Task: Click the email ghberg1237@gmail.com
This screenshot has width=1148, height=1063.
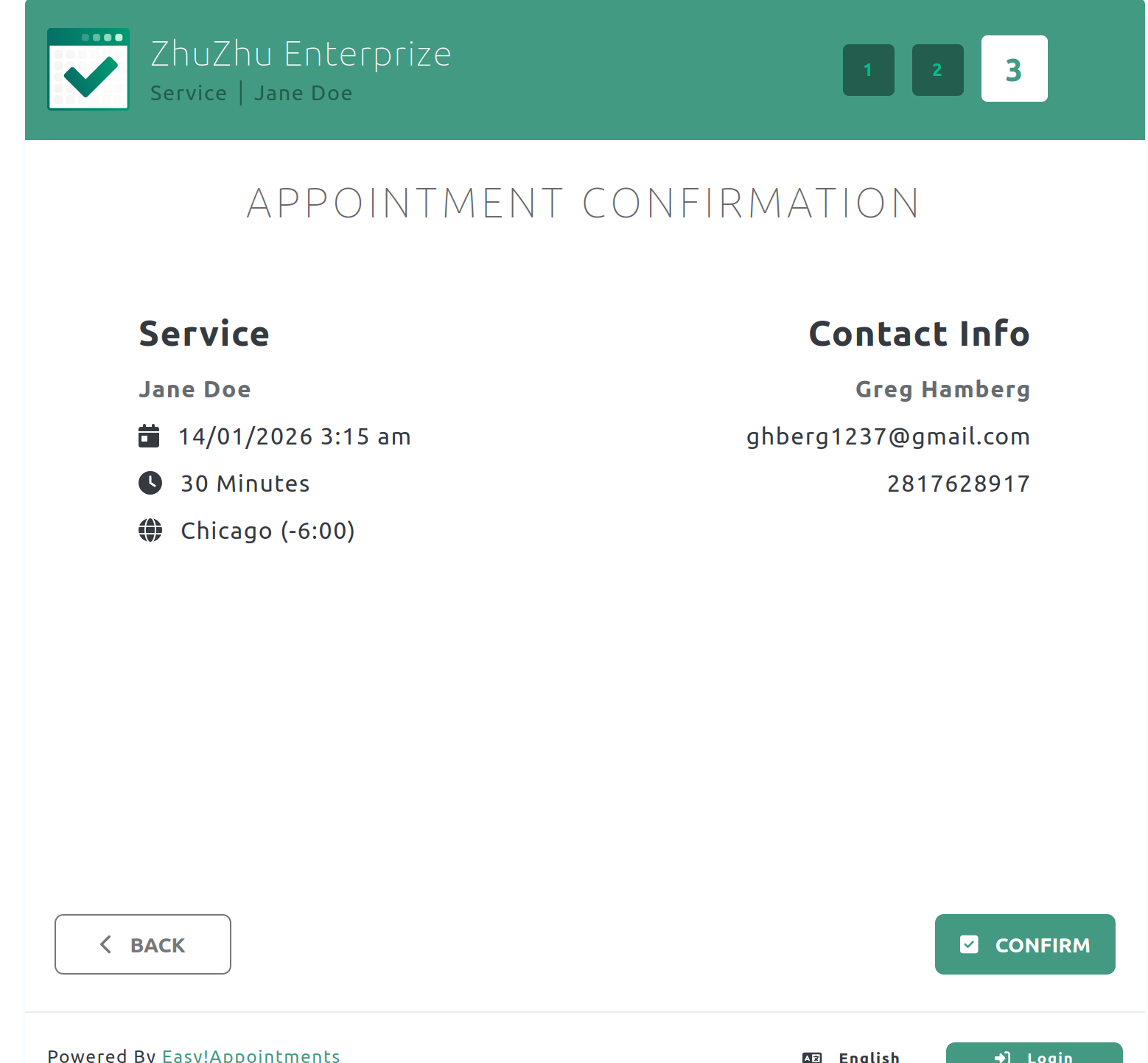Action: point(888,436)
